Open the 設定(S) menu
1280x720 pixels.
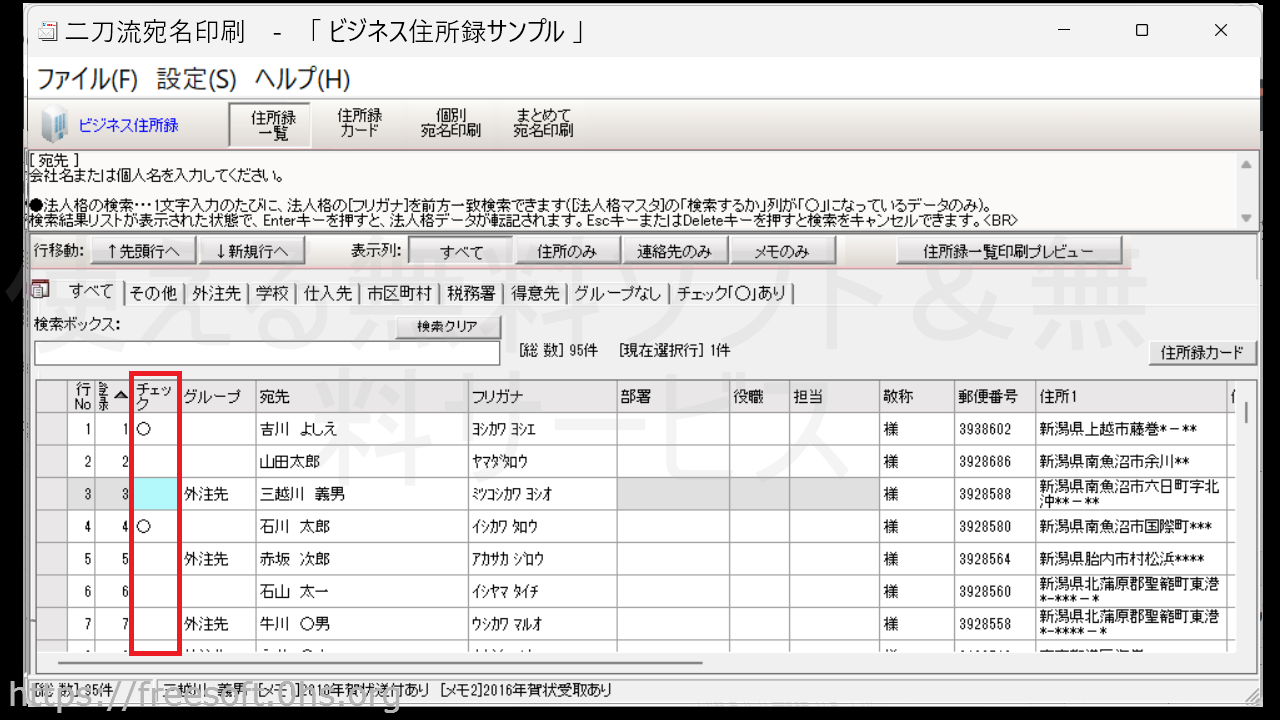(x=196, y=79)
